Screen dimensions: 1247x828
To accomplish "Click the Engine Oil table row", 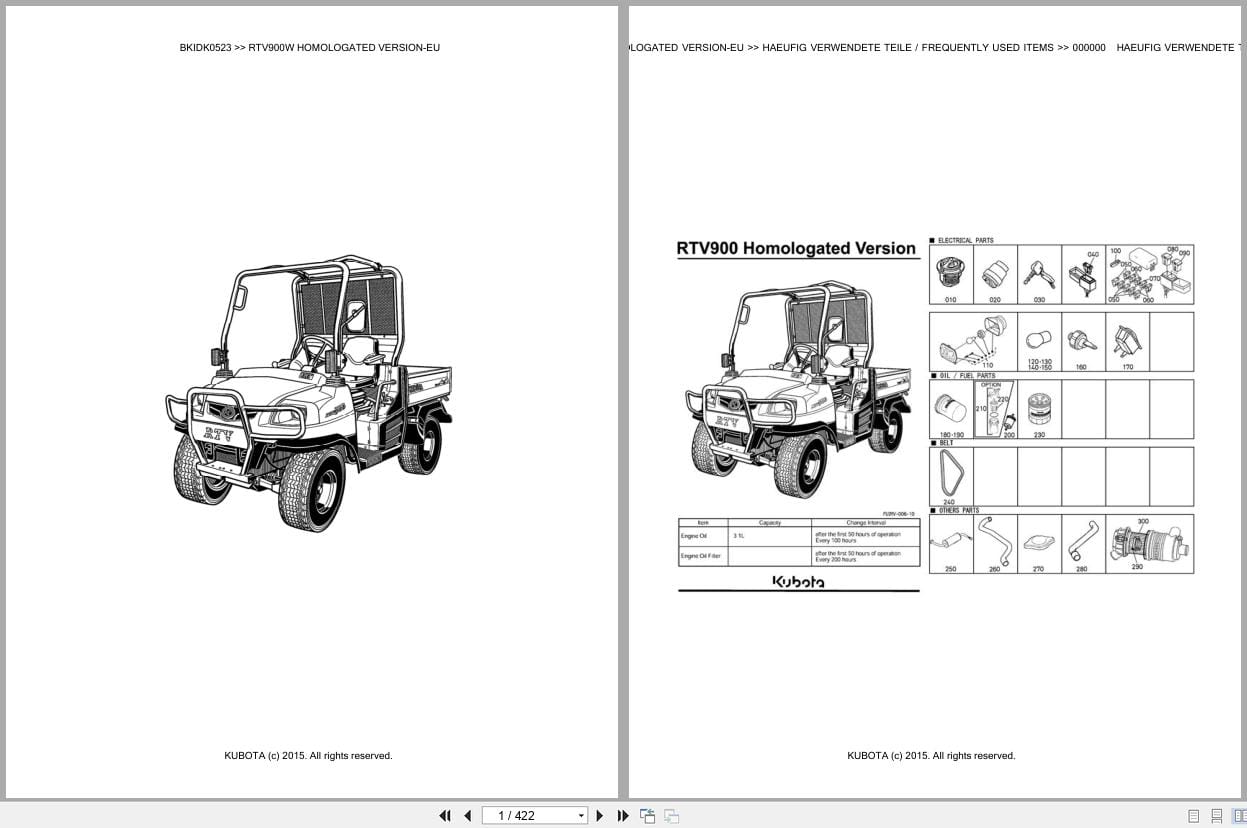I will 798,537.
